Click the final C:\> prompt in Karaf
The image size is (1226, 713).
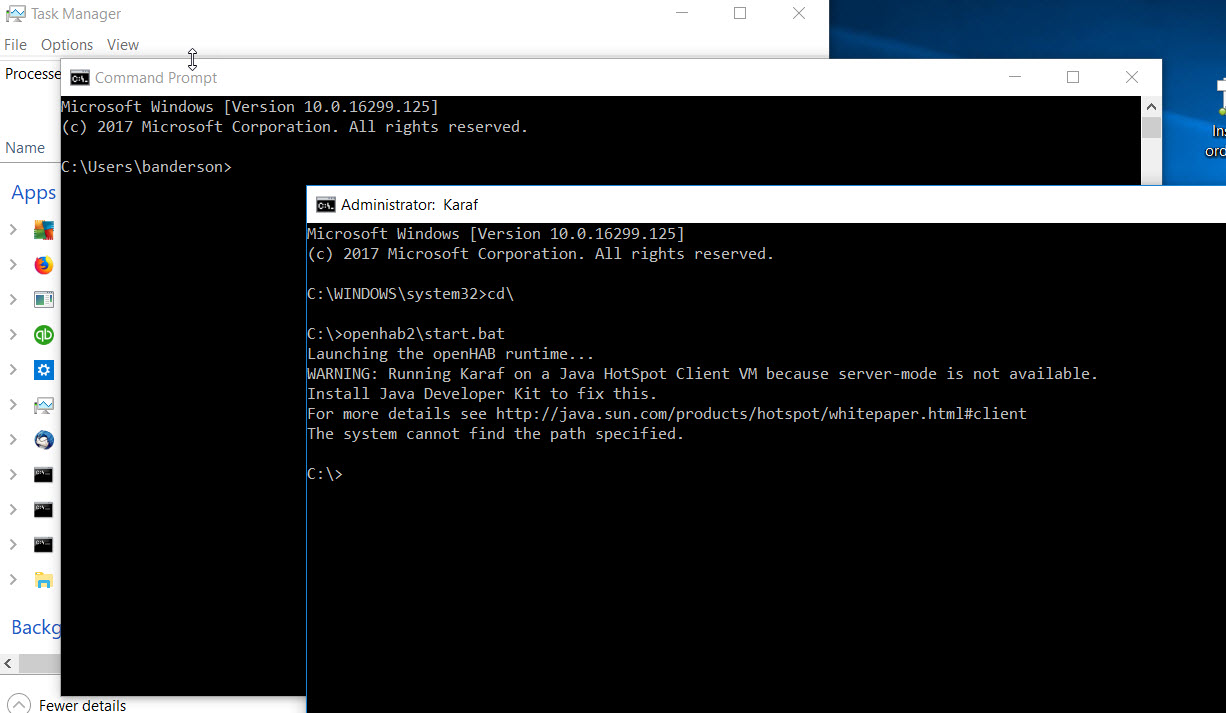(325, 474)
